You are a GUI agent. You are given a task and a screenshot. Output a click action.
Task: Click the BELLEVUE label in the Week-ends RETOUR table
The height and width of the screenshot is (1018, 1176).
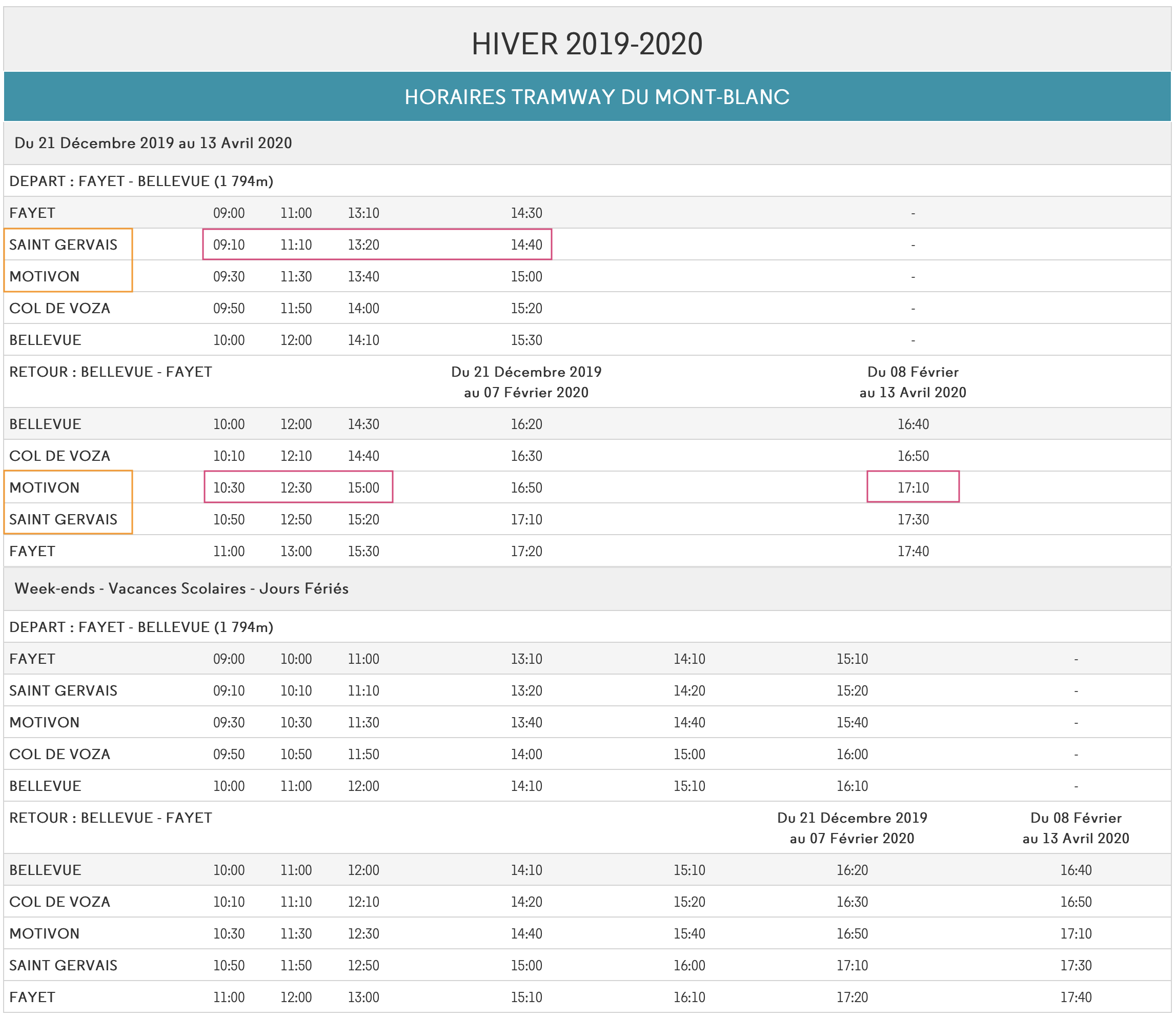(46, 870)
